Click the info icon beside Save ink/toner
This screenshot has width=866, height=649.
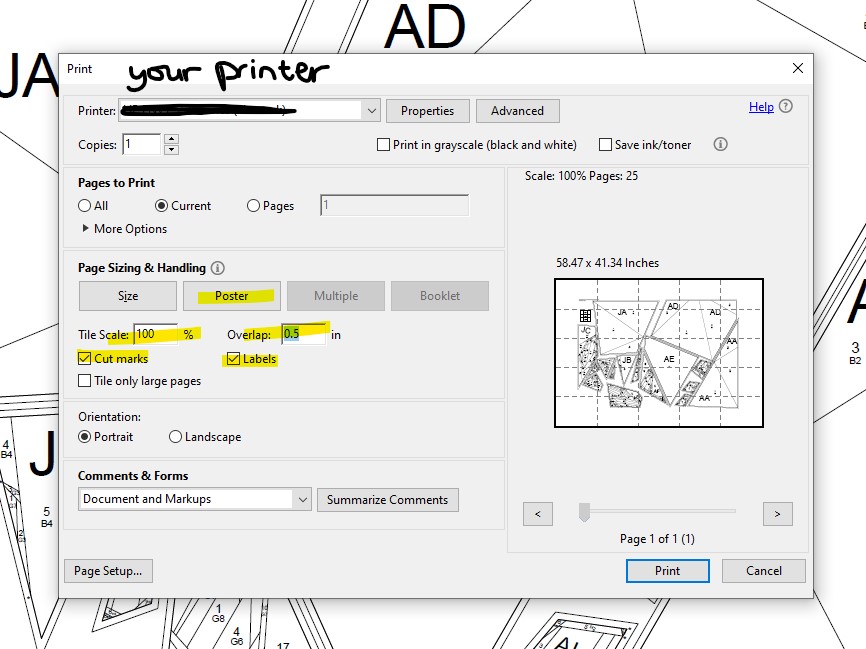coord(719,144)
